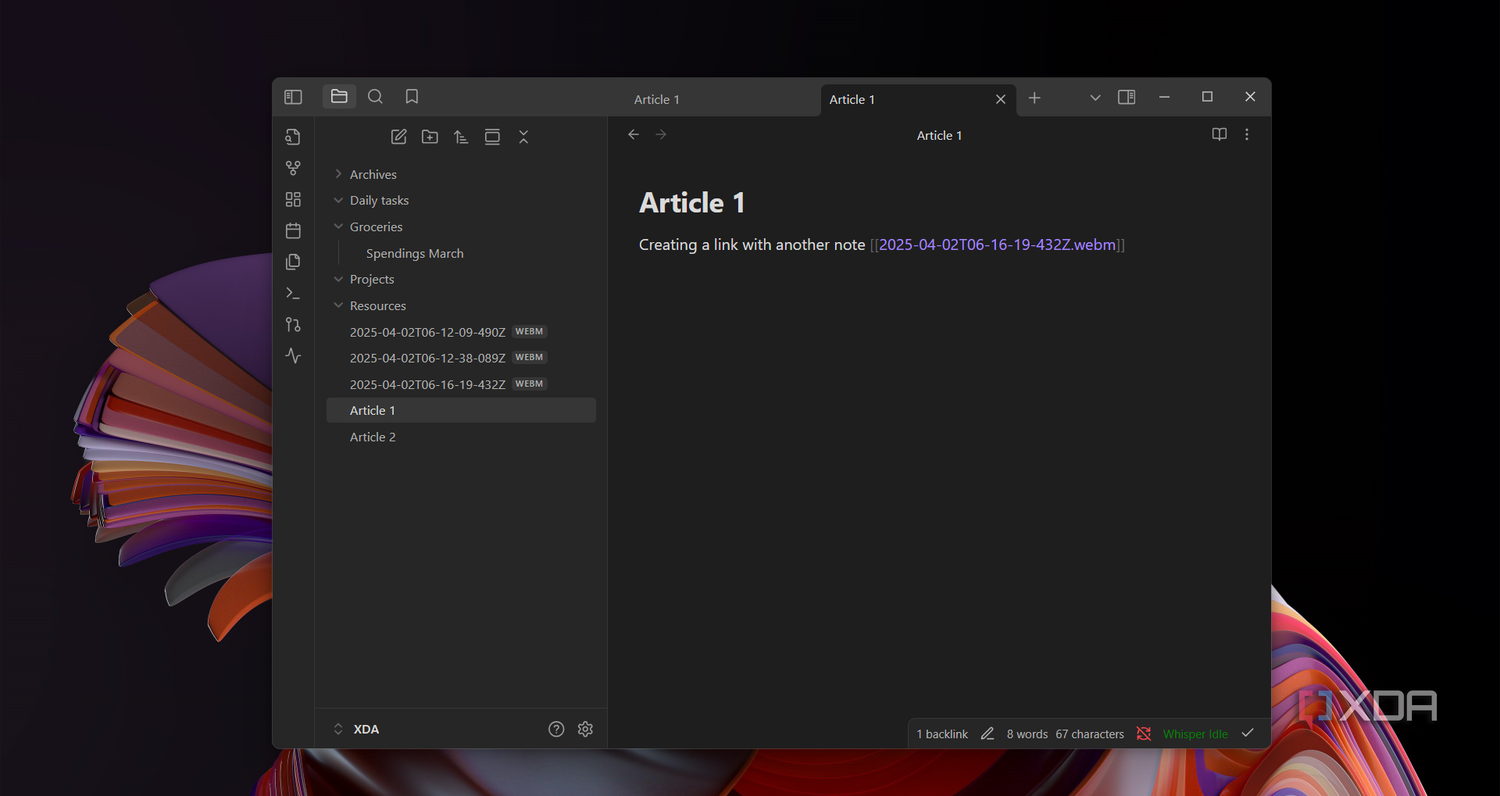
Task: Open the help question mark icon
Action: (x=557, y=729)
